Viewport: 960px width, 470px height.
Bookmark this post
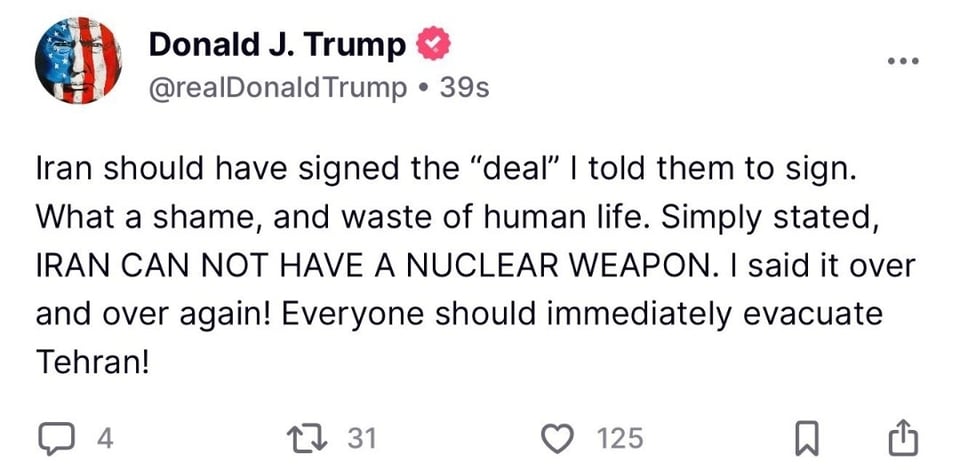coord(808,438)
